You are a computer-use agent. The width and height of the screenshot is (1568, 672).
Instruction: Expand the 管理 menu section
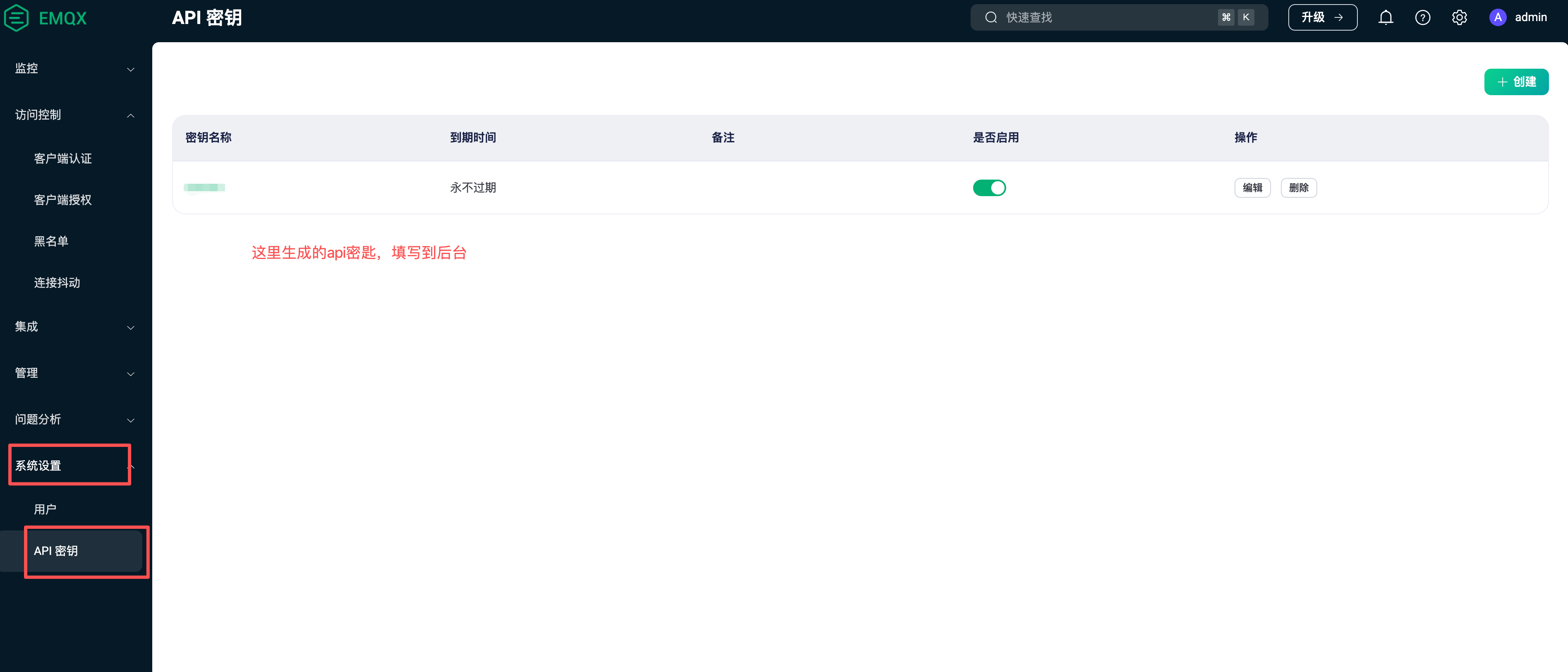click(x=74, y=373)
